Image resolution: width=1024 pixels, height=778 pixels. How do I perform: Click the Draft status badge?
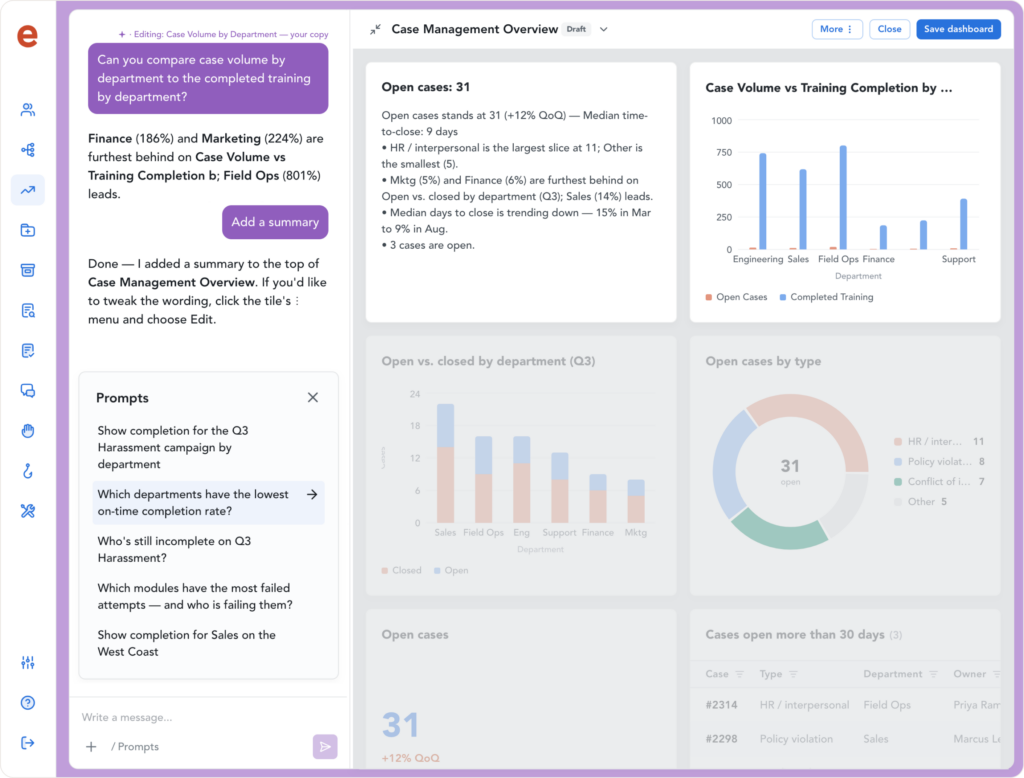point(576,29)
